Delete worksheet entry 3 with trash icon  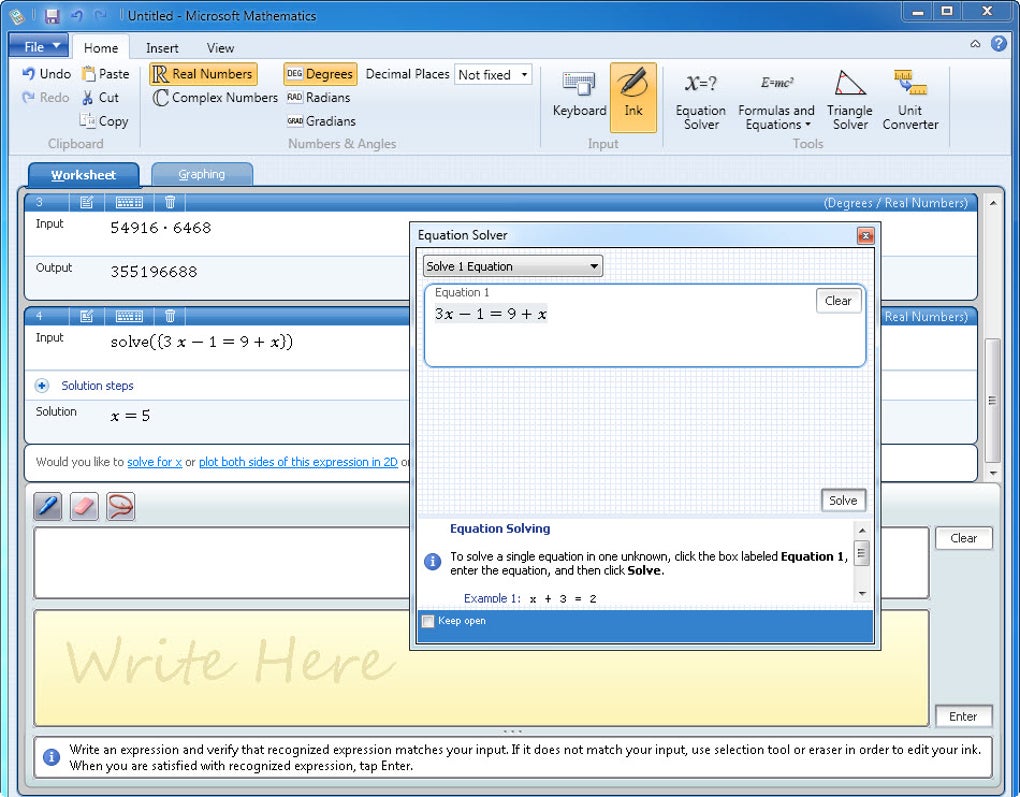click(x=170, y=202)
